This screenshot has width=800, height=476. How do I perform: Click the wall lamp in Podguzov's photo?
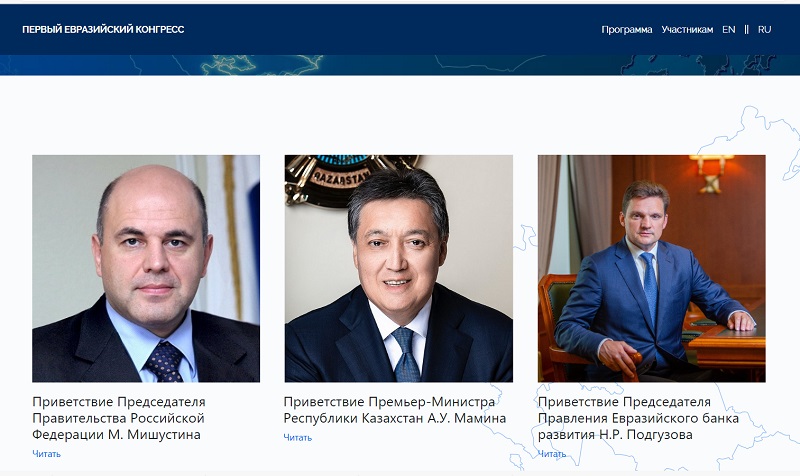coord(711,172)
